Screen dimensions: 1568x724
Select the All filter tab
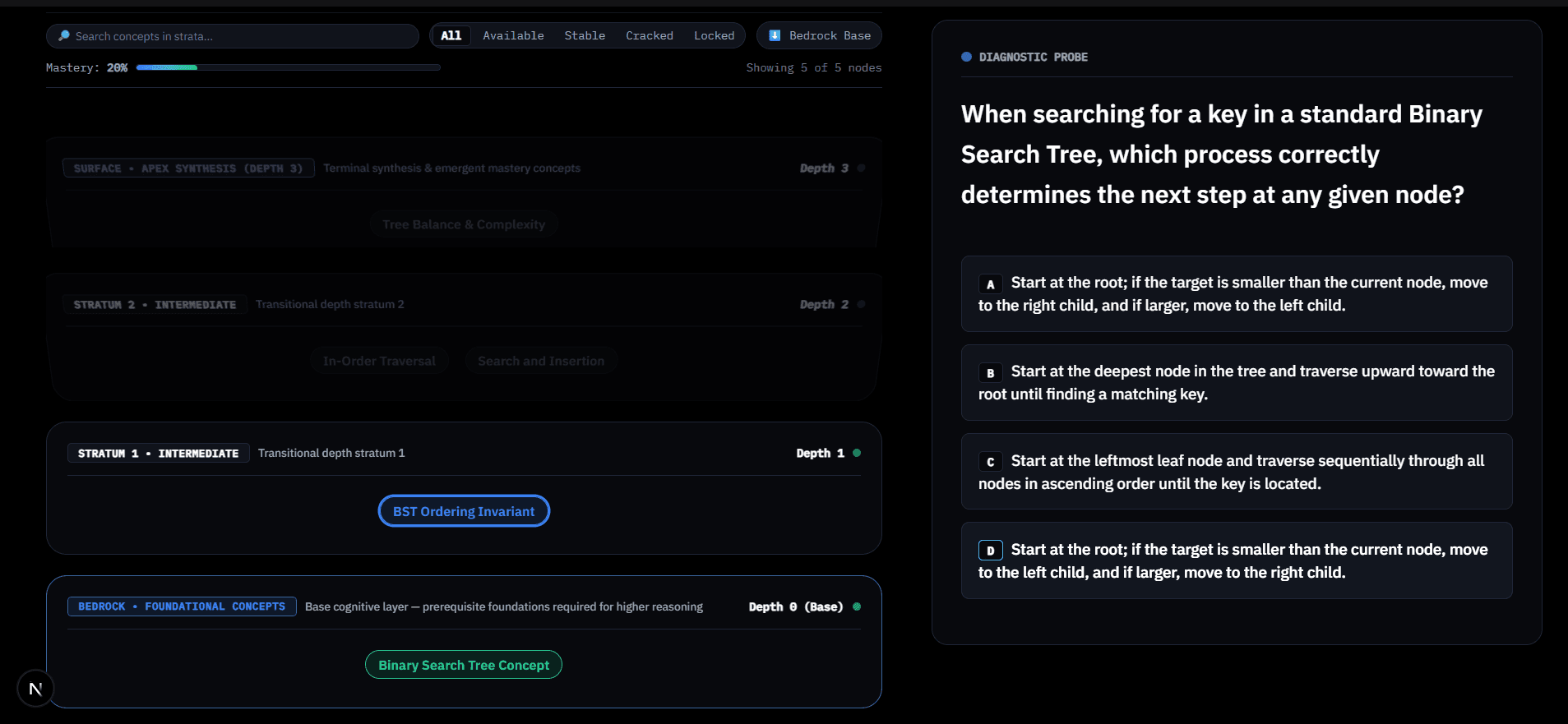(x=451, y=35)
